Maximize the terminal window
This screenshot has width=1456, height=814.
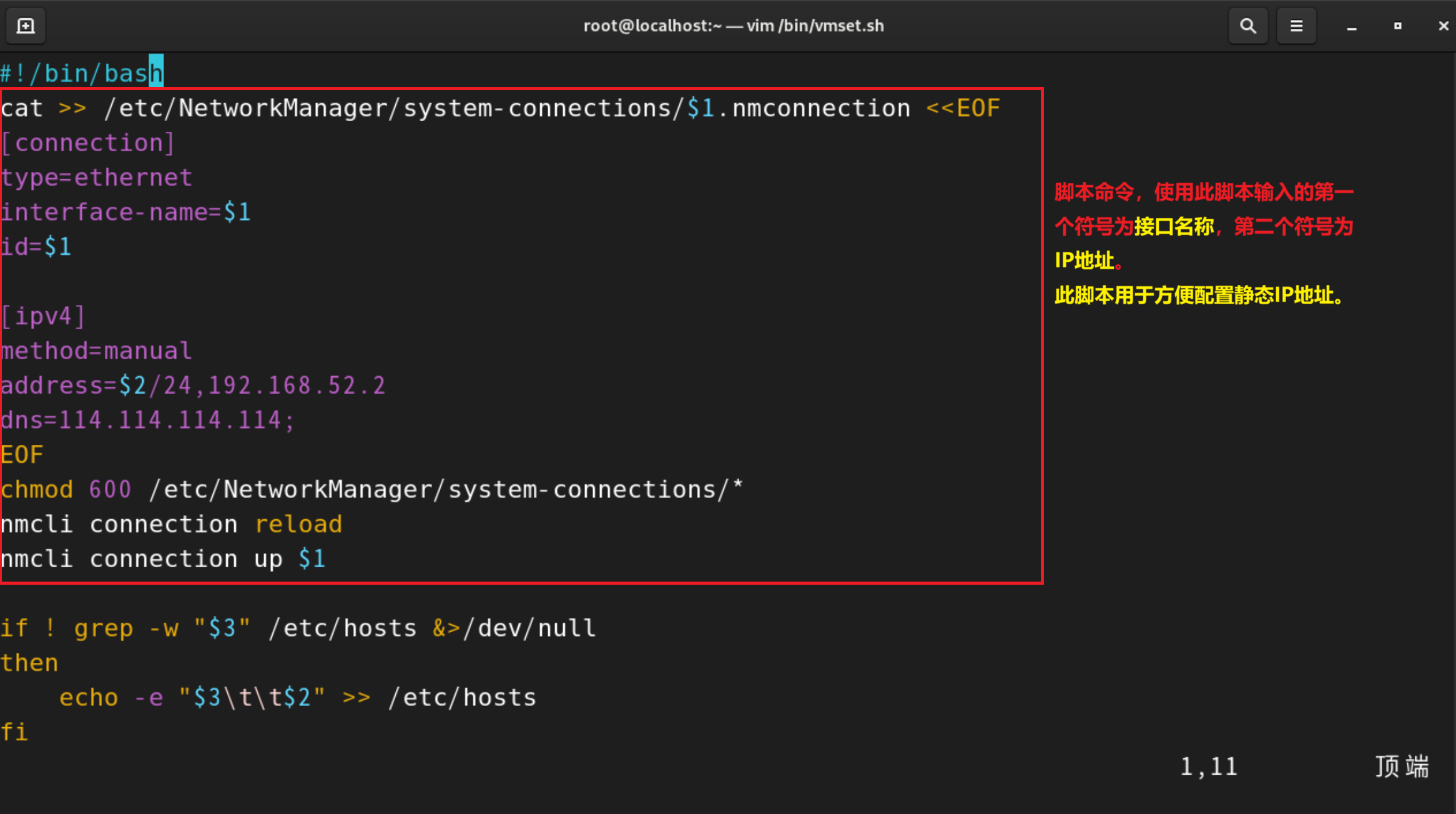(1397, 26)
